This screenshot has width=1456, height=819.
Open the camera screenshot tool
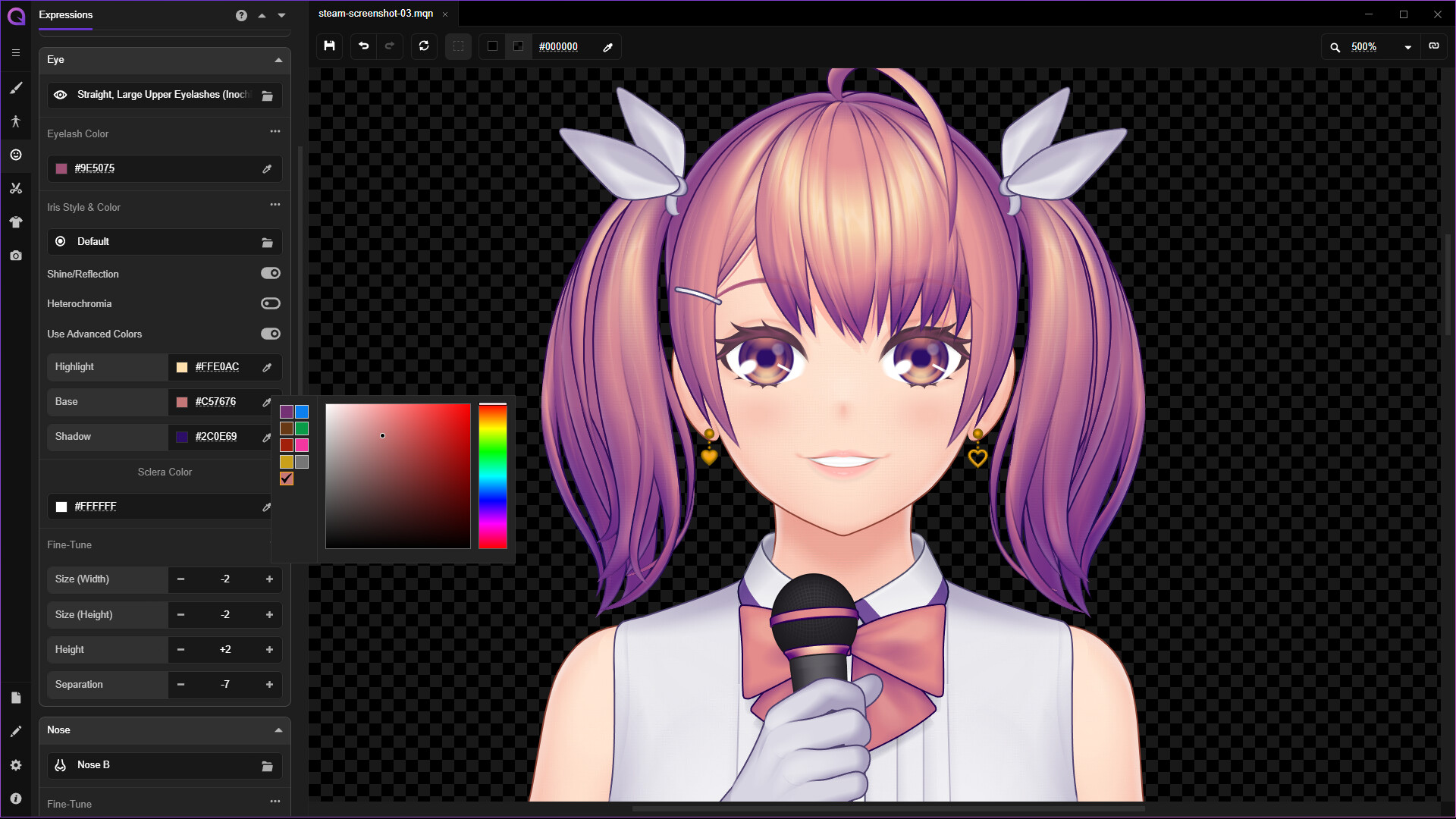coord(16,256)
